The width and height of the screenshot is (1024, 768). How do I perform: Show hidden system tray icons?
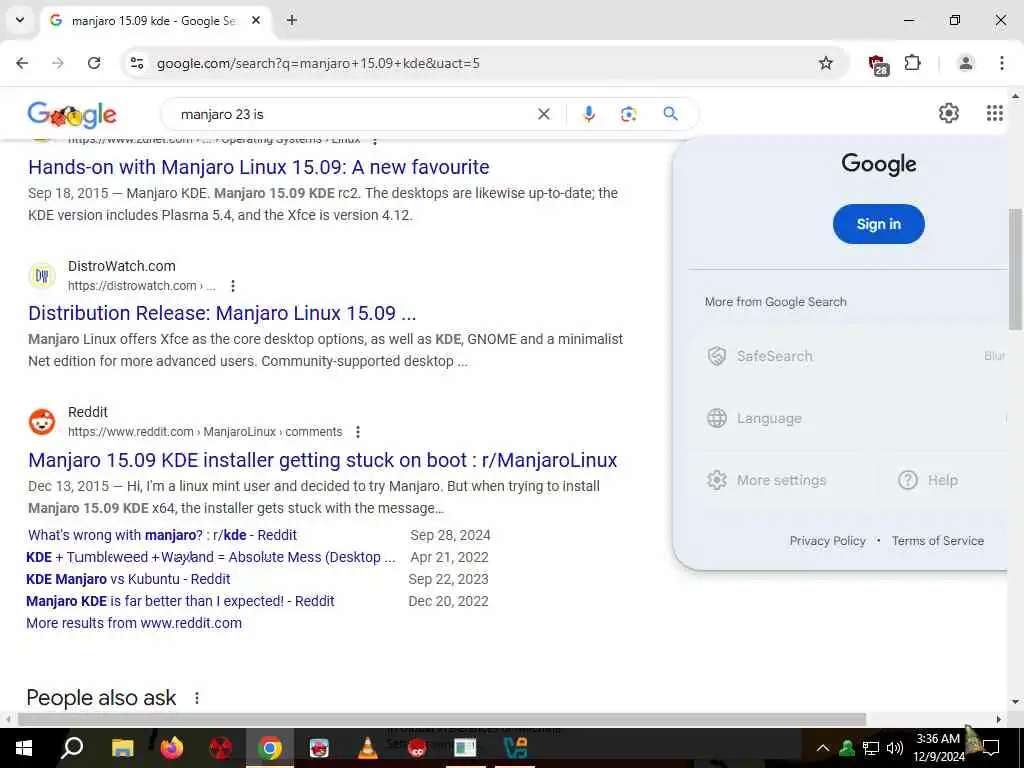tap(823, 748)
